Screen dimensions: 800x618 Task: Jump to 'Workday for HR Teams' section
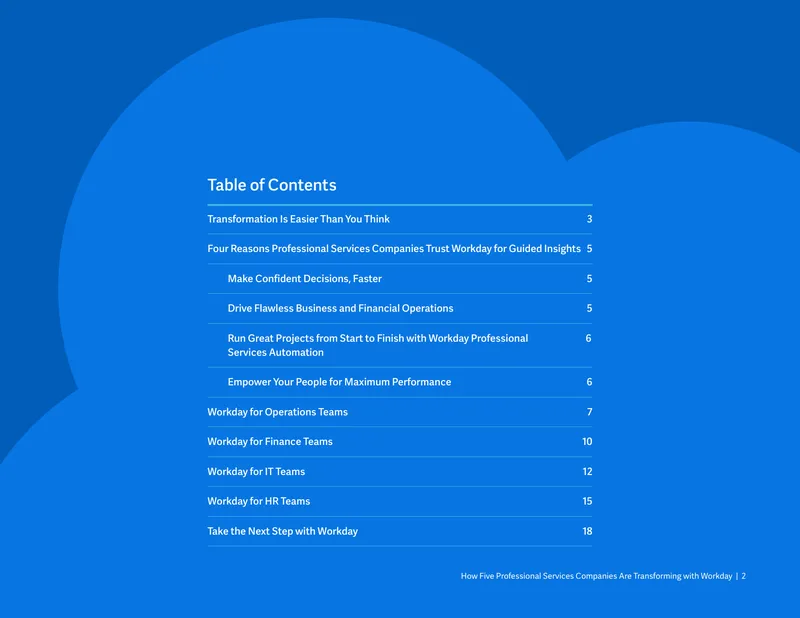click(259, 501)
